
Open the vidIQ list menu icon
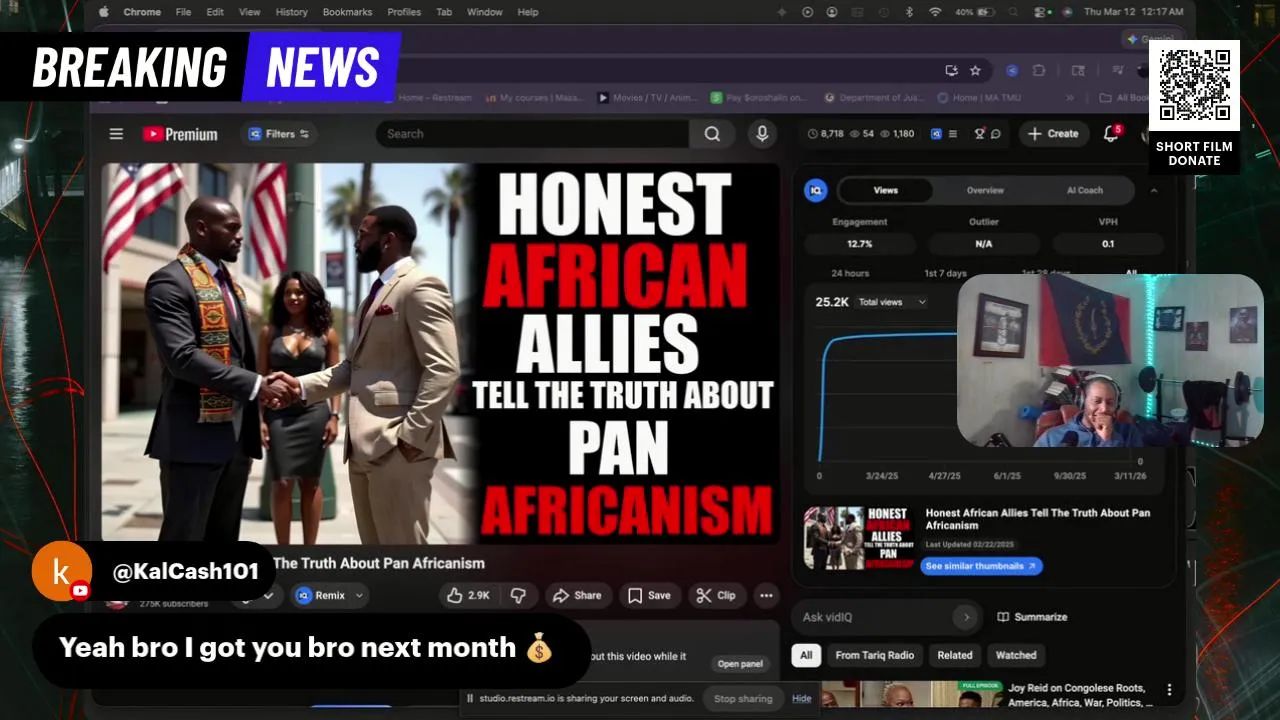[953, 134]
